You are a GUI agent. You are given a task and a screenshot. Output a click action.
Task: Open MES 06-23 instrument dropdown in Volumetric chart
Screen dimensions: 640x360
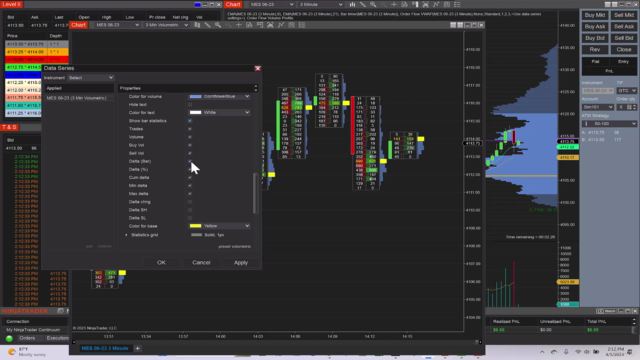pos(117,25)
